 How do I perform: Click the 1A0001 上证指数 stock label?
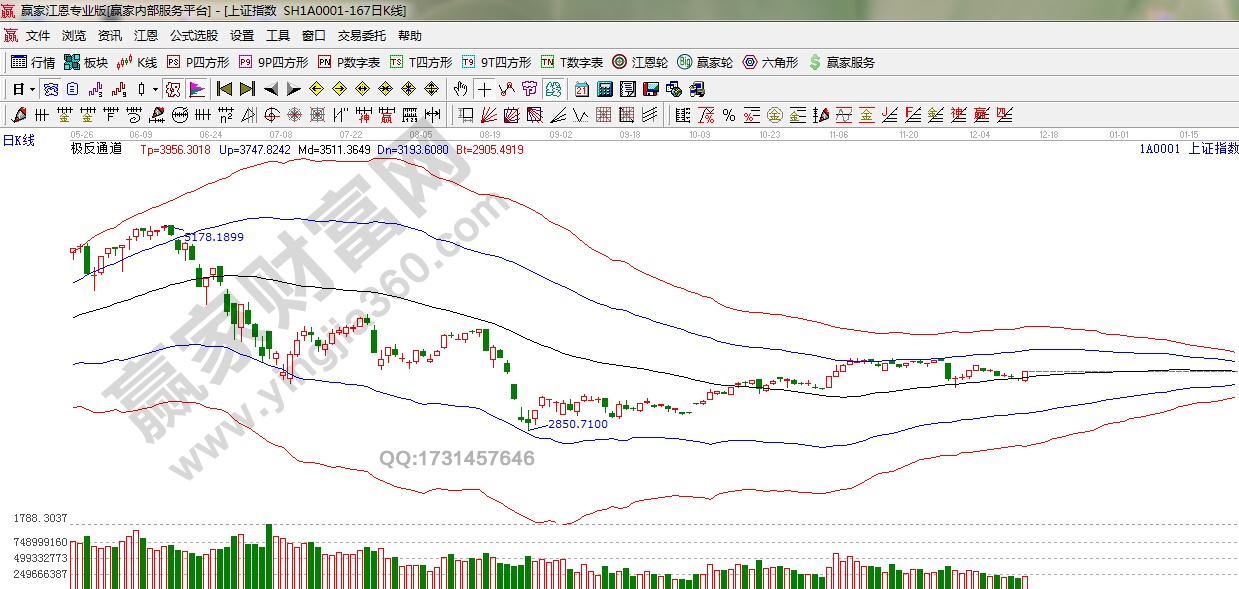(x=1188, y=149)
